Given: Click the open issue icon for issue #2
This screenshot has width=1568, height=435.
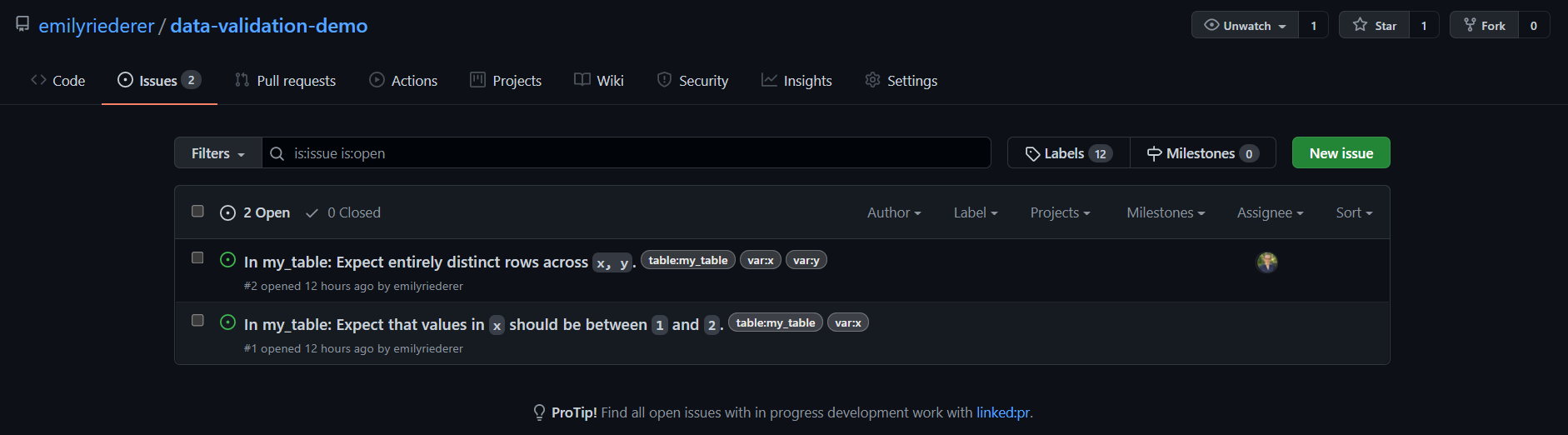Looking at the screenshot, I should point(227,260).
